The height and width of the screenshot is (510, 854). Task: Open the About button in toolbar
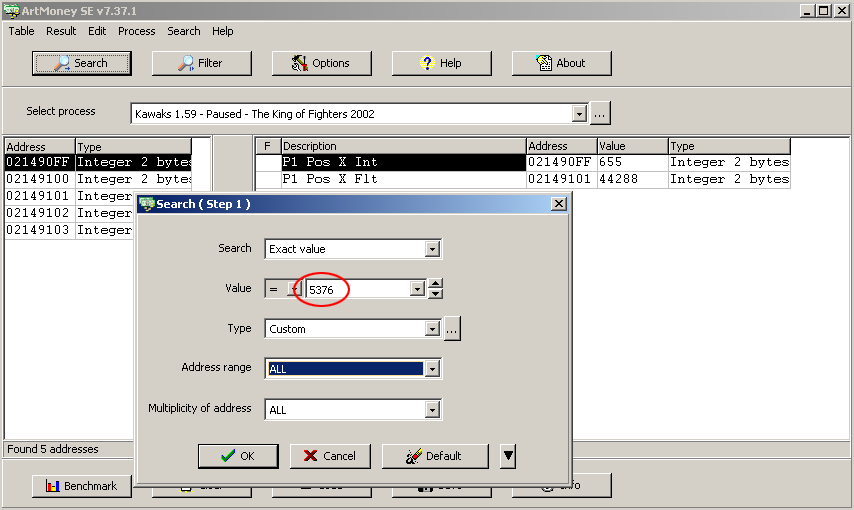click(x=561, y=63)
